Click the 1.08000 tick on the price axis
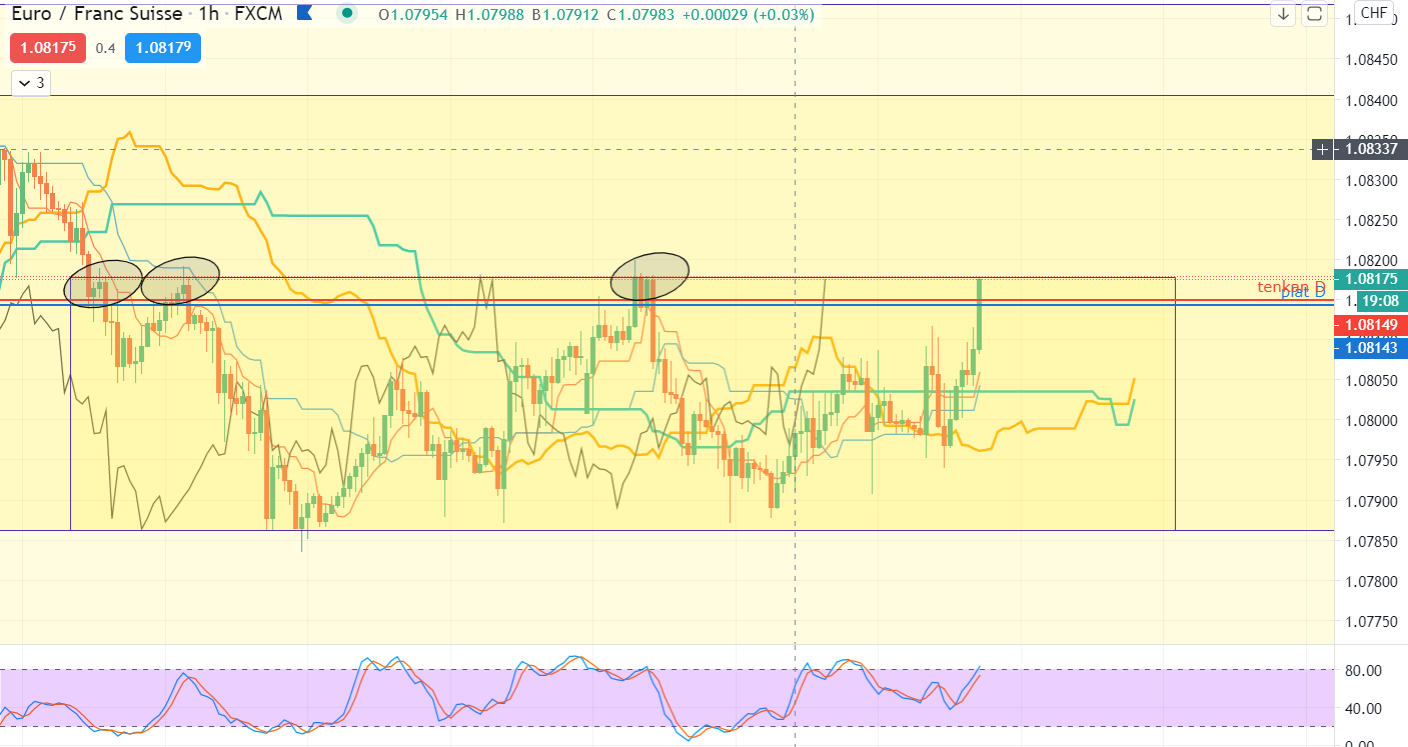The height and width of the screenshot is (747, 1408). click(x=1372, y=421)
